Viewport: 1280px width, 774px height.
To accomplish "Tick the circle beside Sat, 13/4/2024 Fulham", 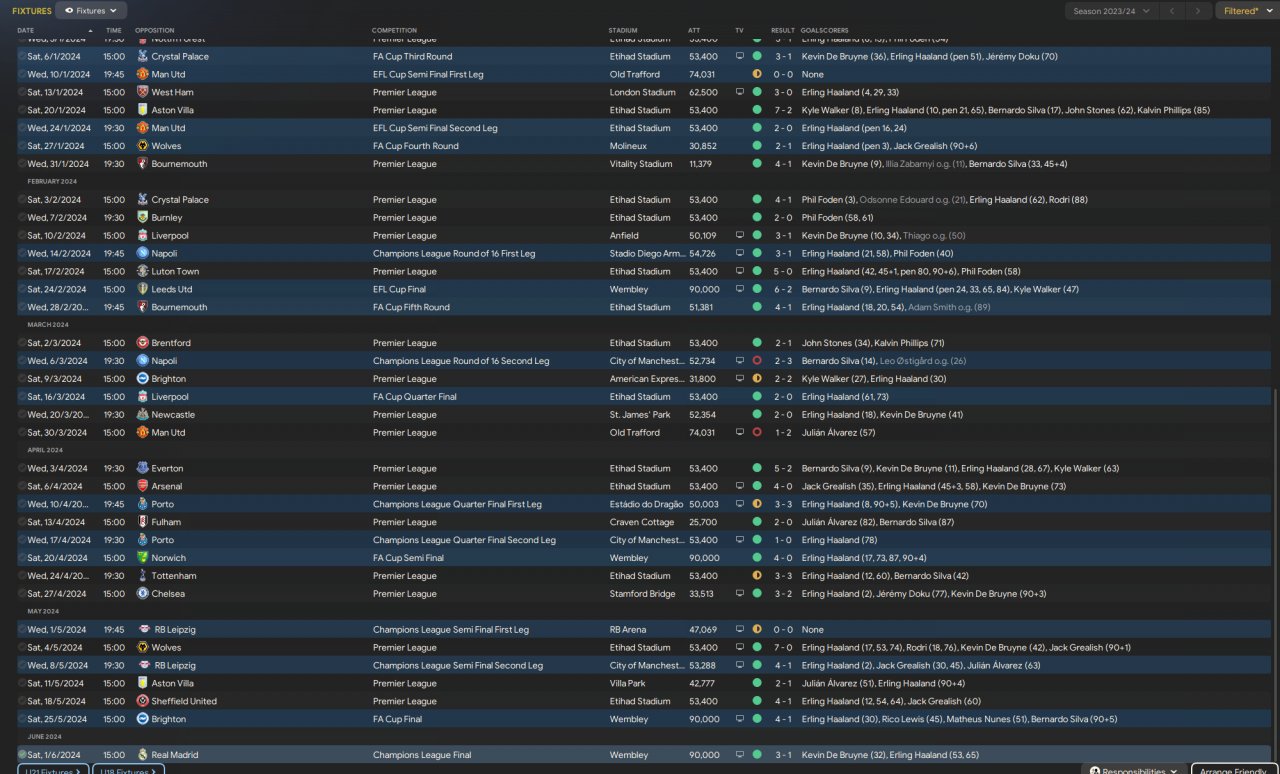I will 22,522.
